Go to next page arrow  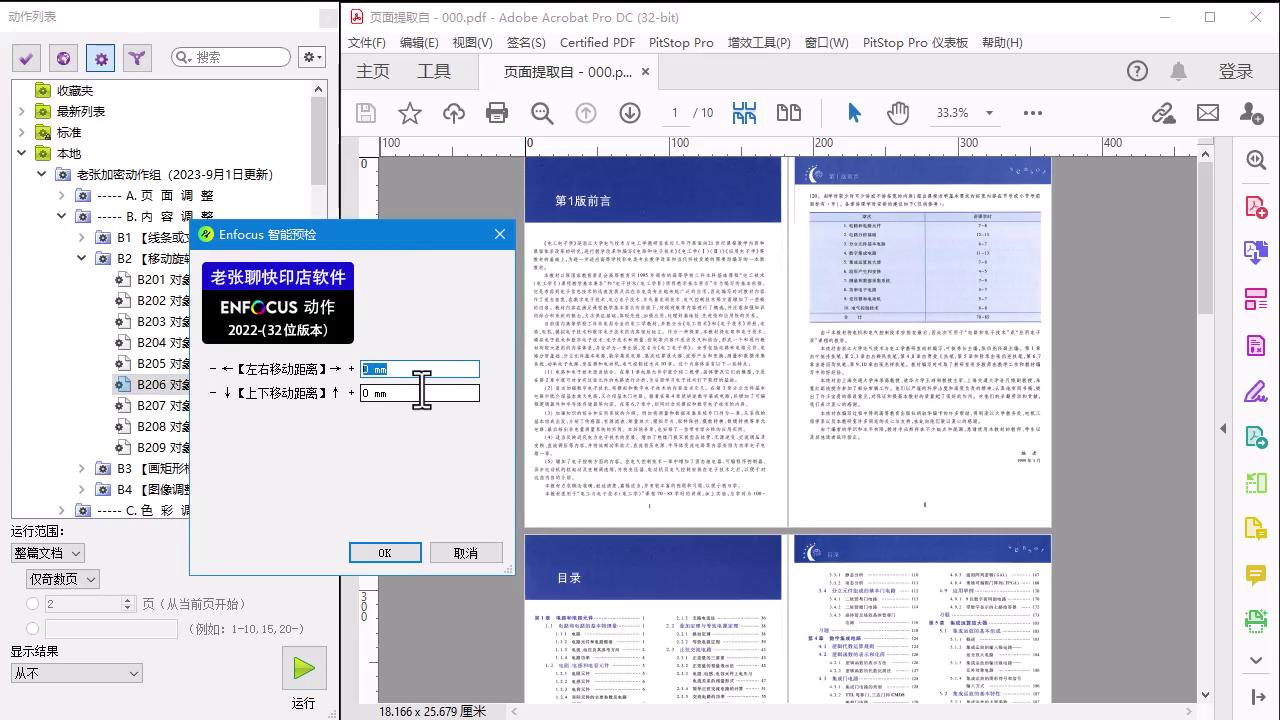[x=630, y=113]
